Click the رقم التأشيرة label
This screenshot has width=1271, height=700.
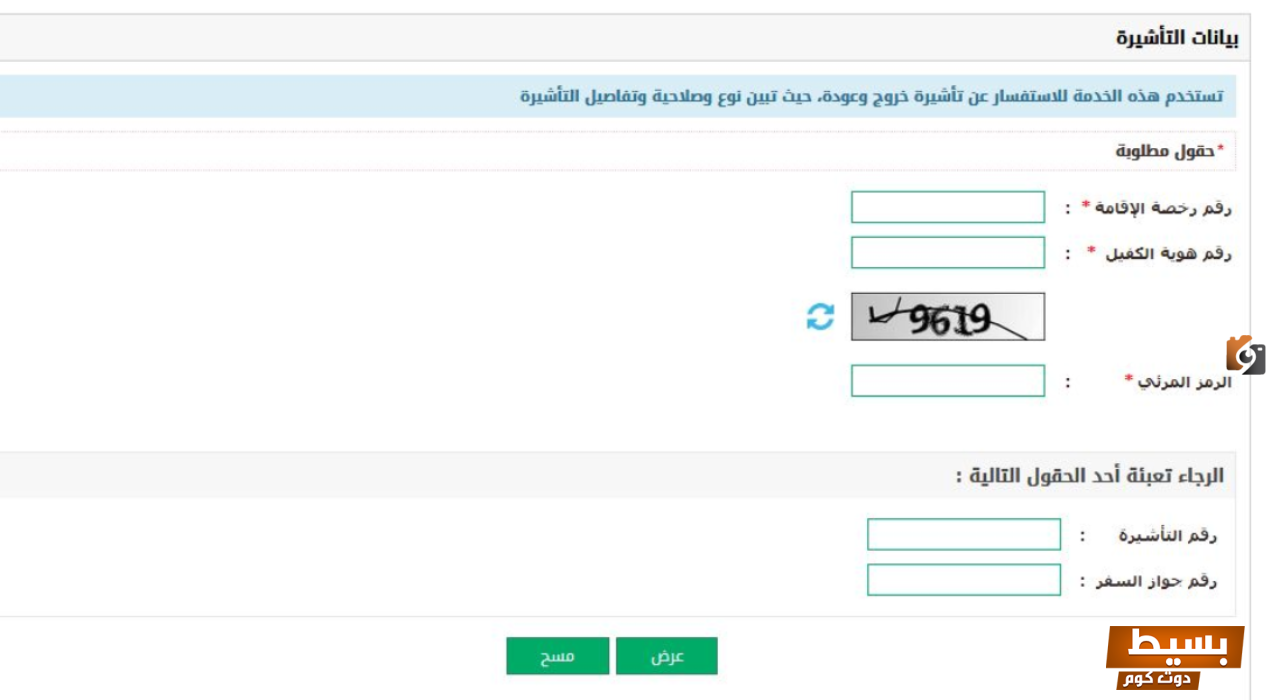click(x=1167, y=536)
